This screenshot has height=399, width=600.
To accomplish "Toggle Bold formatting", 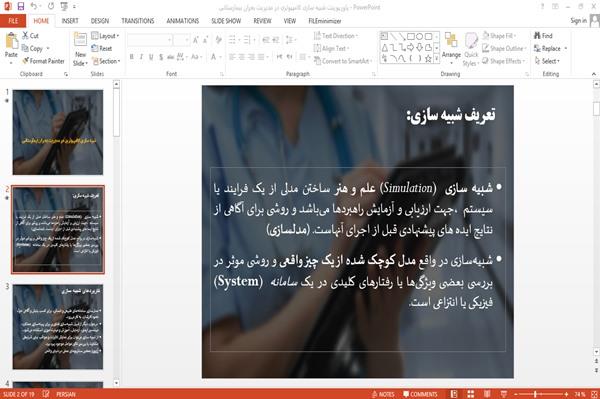I will (x=132, y=57).
